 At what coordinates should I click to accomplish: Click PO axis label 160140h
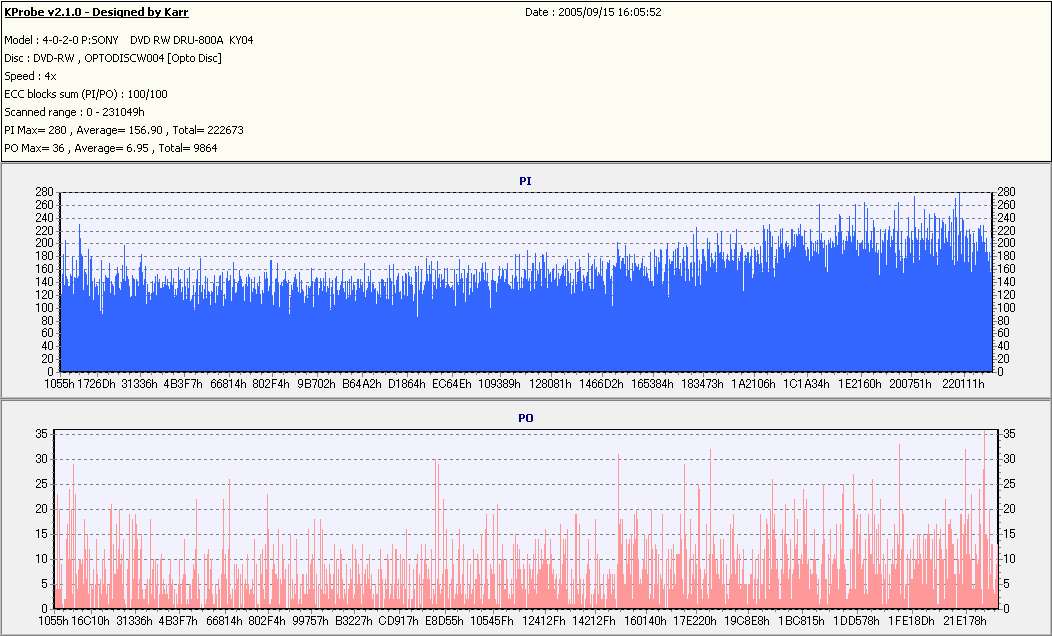click(x=645, y=621)
